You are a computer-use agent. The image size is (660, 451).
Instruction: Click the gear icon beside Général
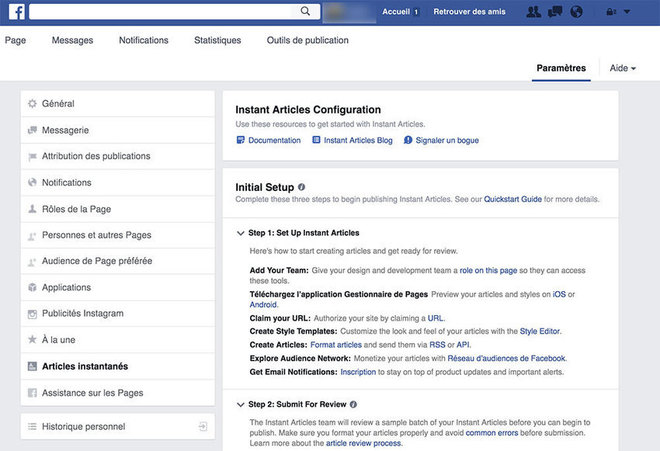[32, 104]
